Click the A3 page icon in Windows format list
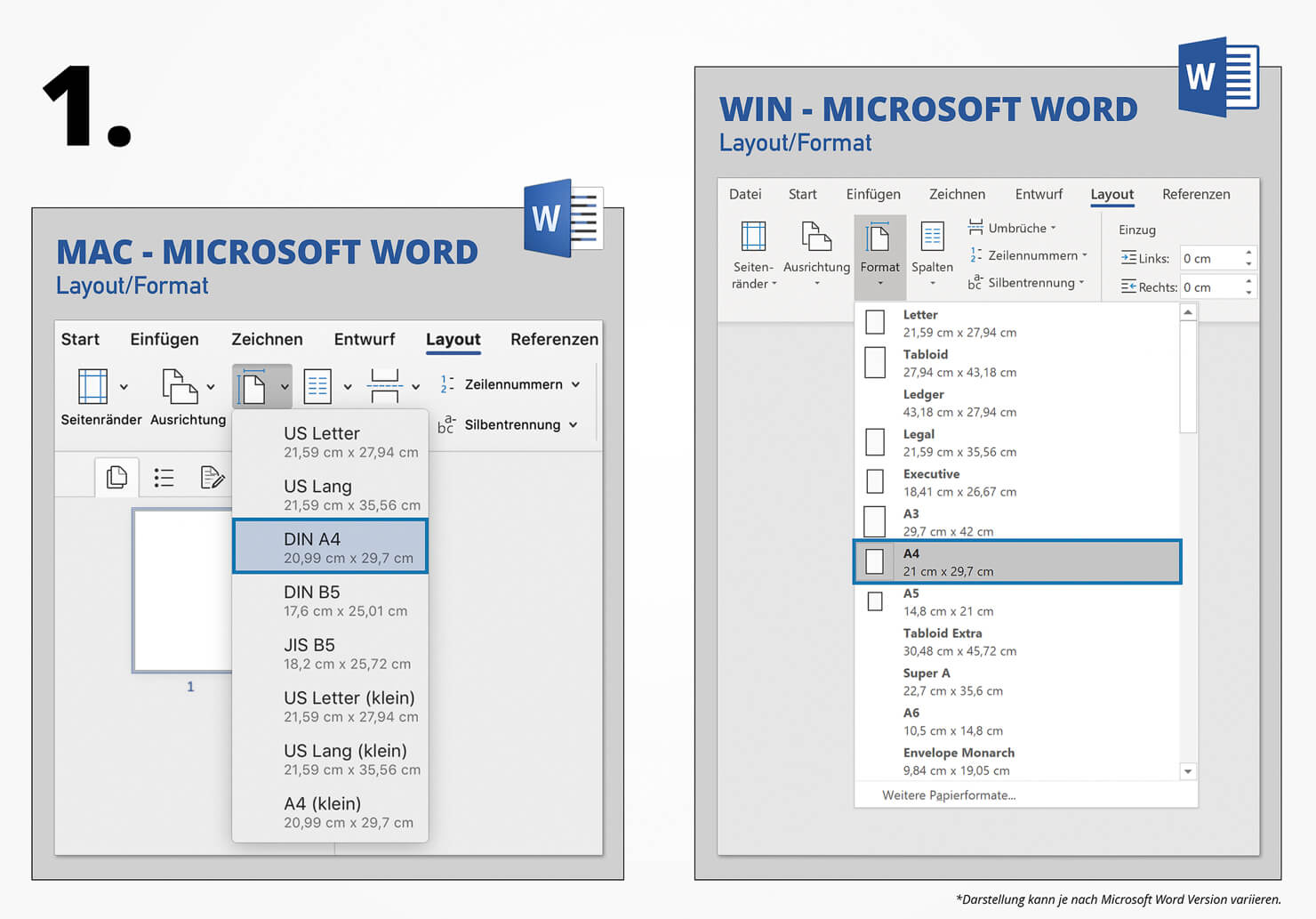Viewport: 1316px width, 919px height. [875, 521]
